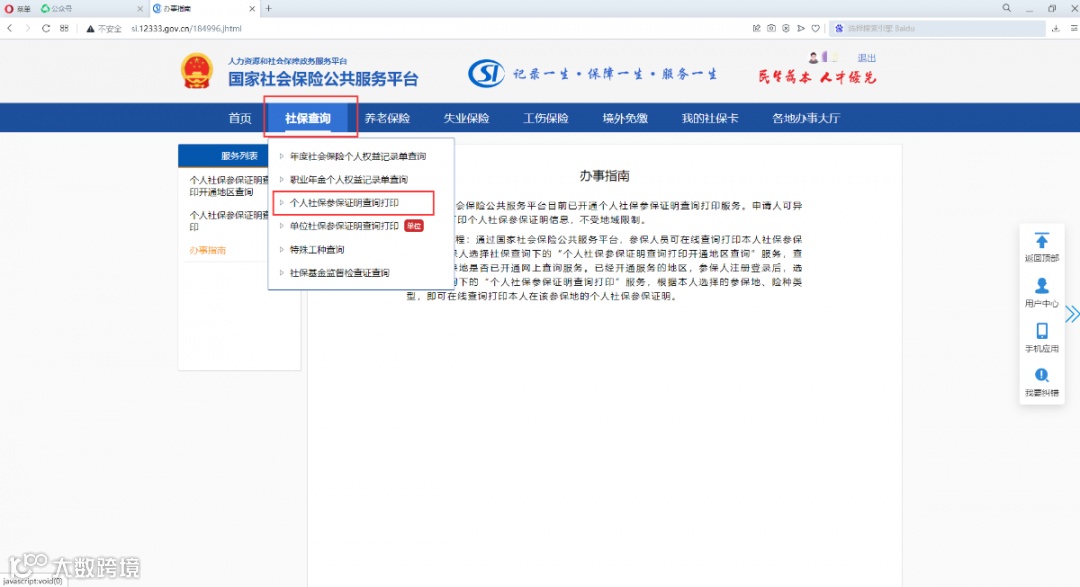Click the browser forward arrow

pyautogui.click(x=28, y=28)
